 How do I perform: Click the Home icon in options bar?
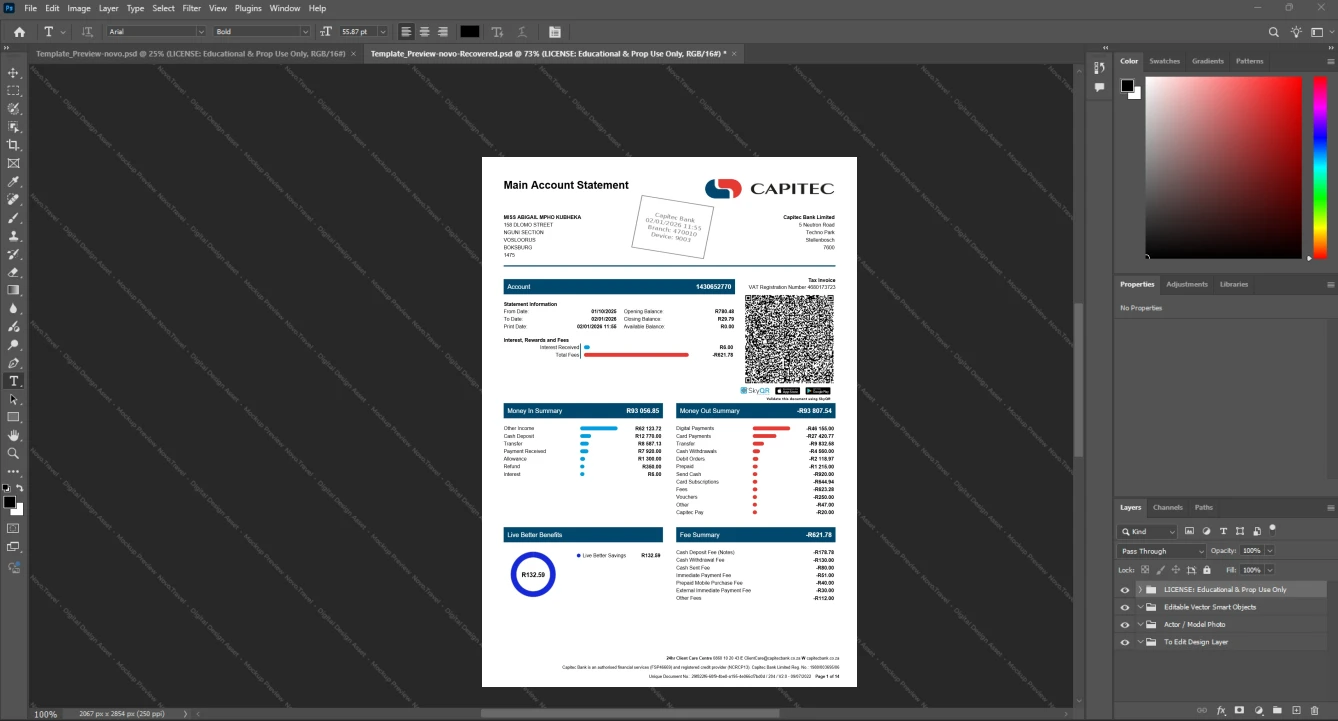pos(19,32)
